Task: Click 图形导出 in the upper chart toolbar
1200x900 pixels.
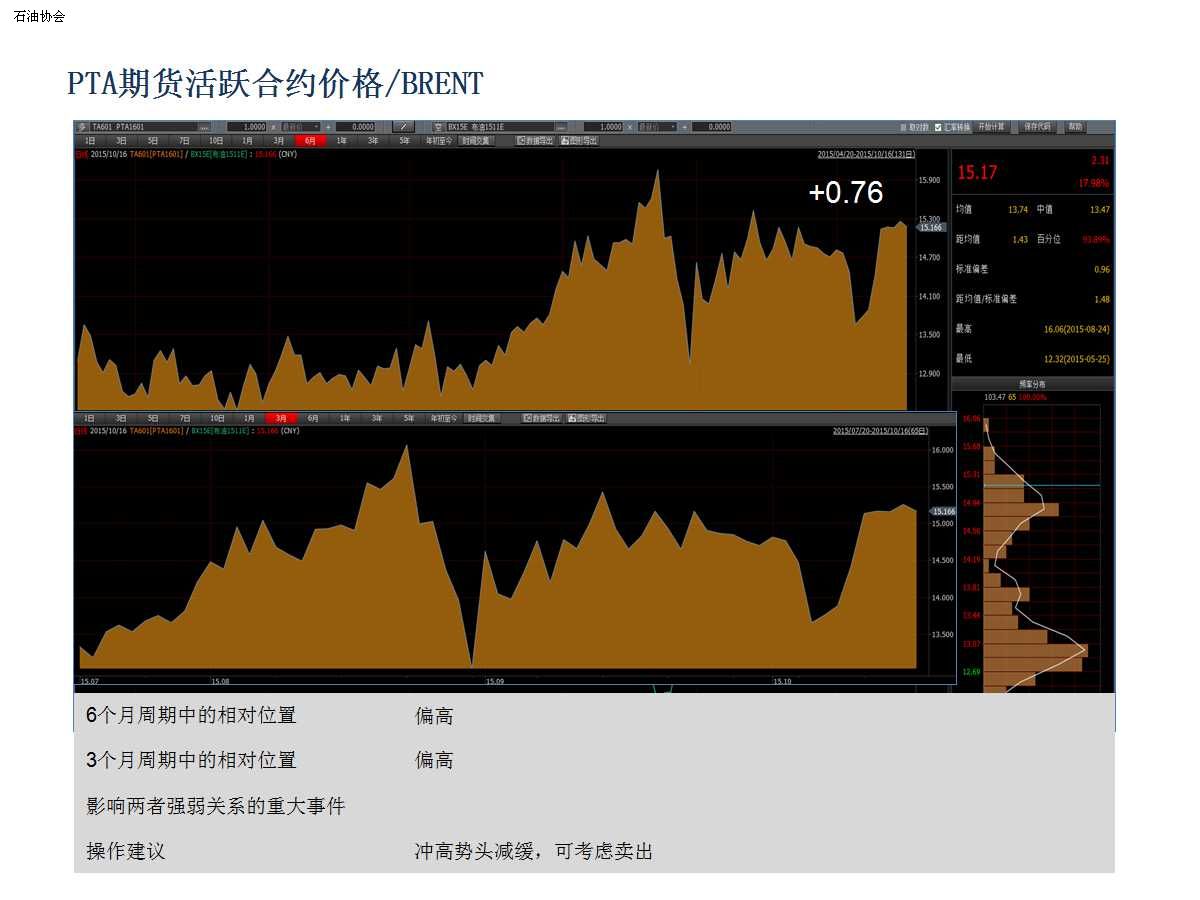Action: point(579,141)
